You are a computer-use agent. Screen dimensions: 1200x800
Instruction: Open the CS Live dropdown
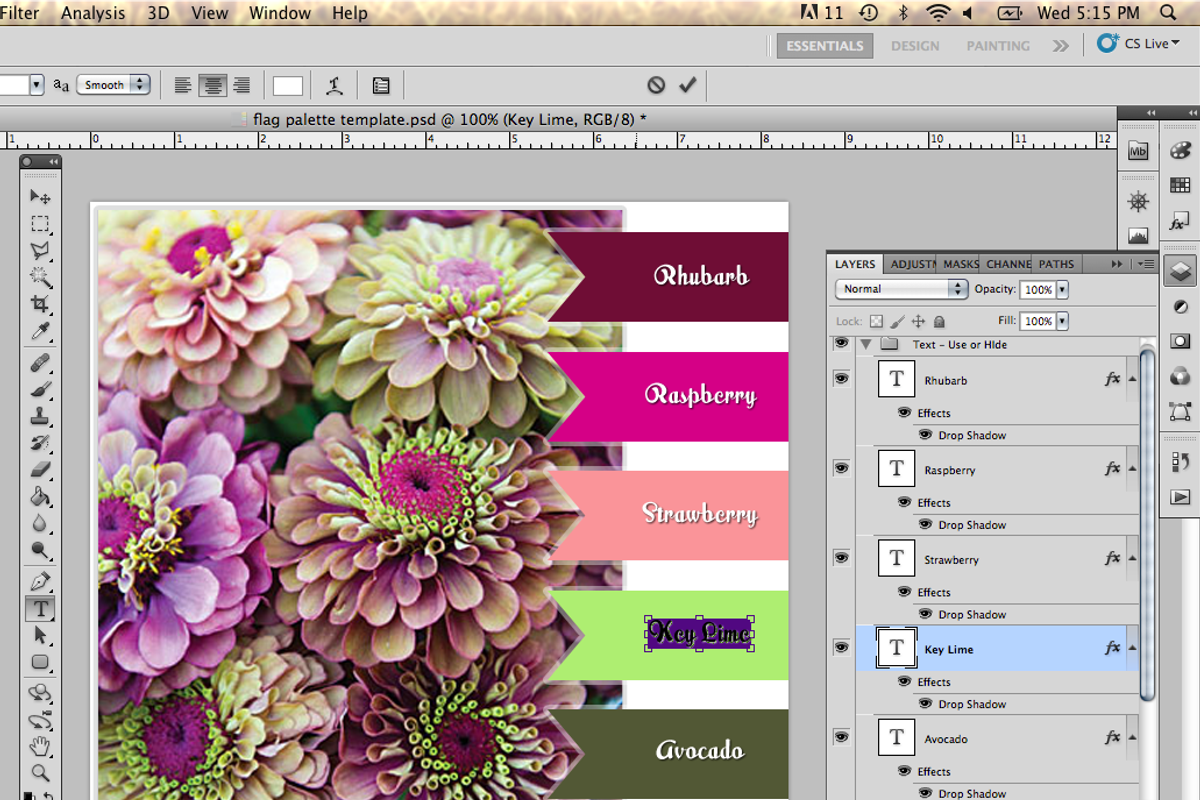[1139, 43]
